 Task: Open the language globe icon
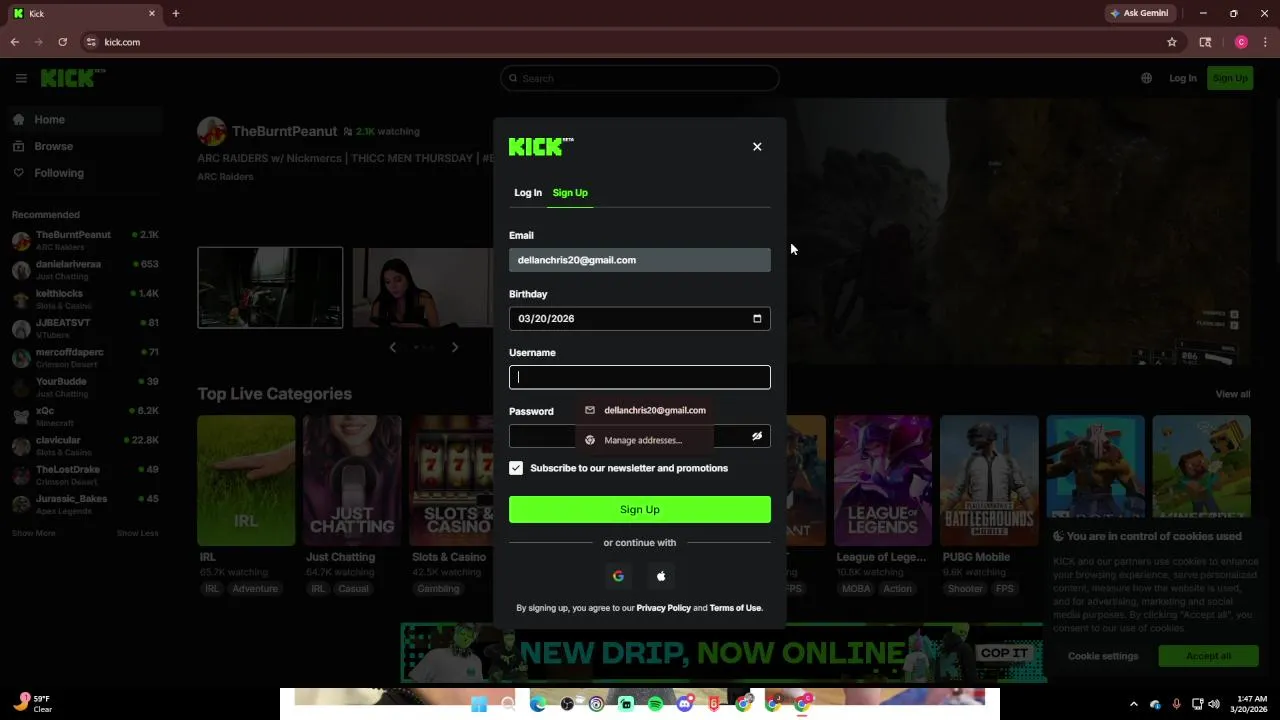point(1146,78)
